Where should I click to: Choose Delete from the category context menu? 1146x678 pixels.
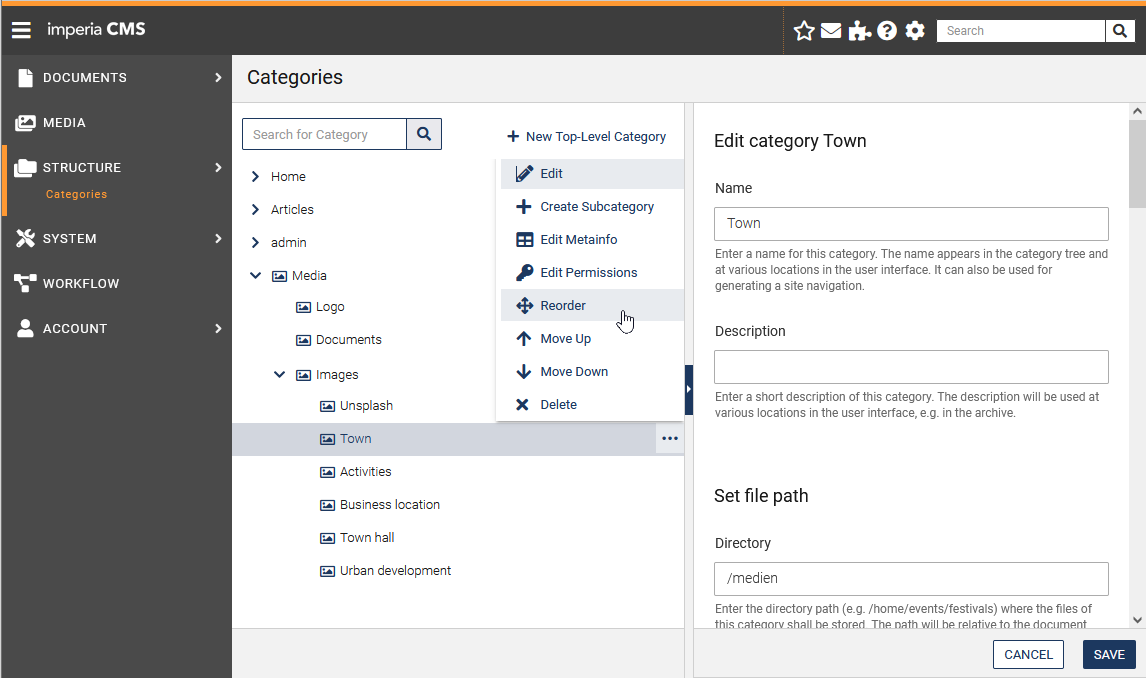pyautogui.click(x=559, y=404)
